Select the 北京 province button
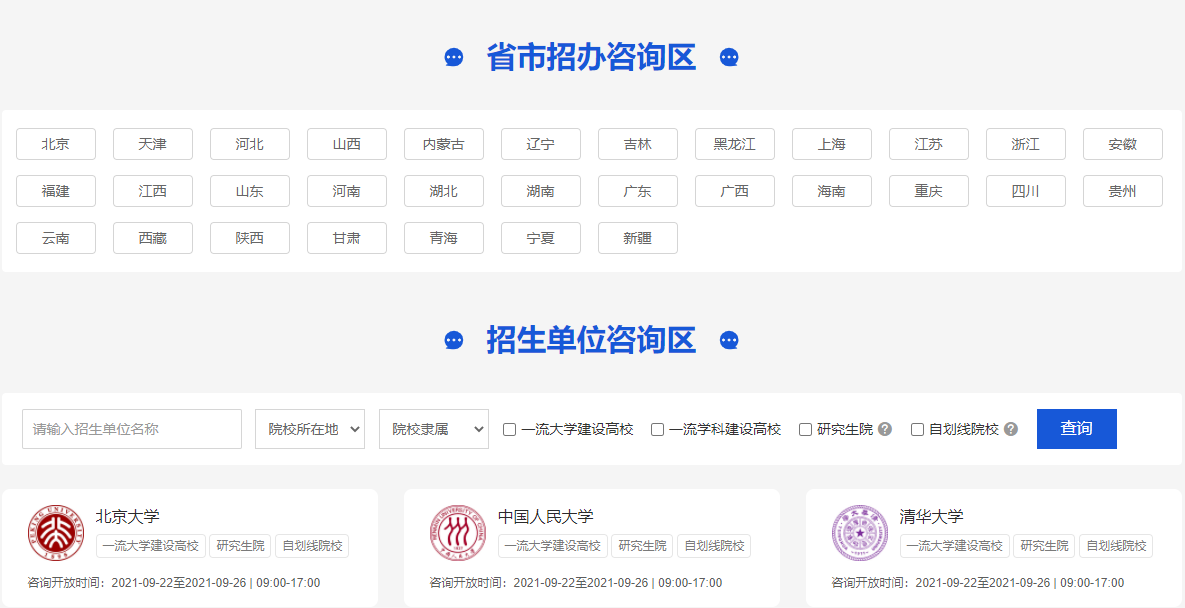 pos(56,144)
